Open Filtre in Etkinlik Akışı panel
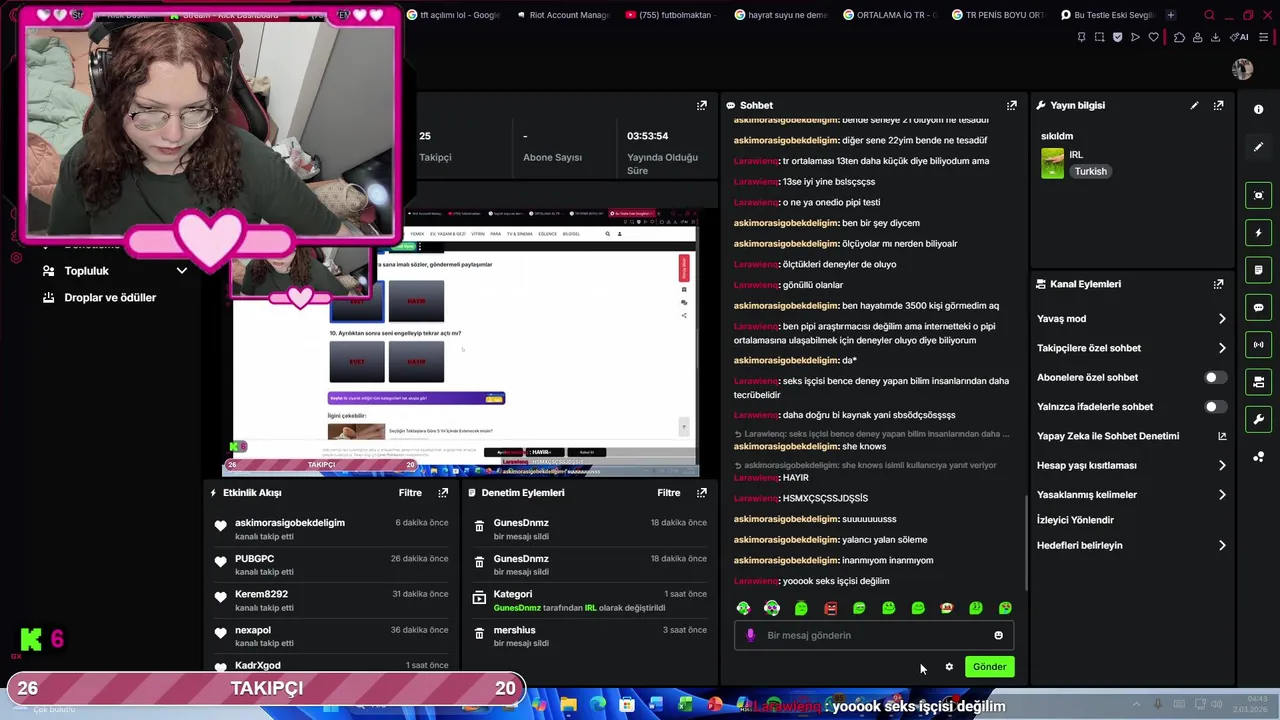Screen dimensions: 1280x720 [410, 492]
